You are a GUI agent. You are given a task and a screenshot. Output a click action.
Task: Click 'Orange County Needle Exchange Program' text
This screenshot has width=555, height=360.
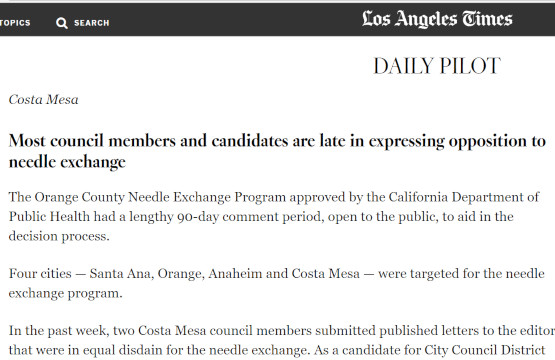160,197
